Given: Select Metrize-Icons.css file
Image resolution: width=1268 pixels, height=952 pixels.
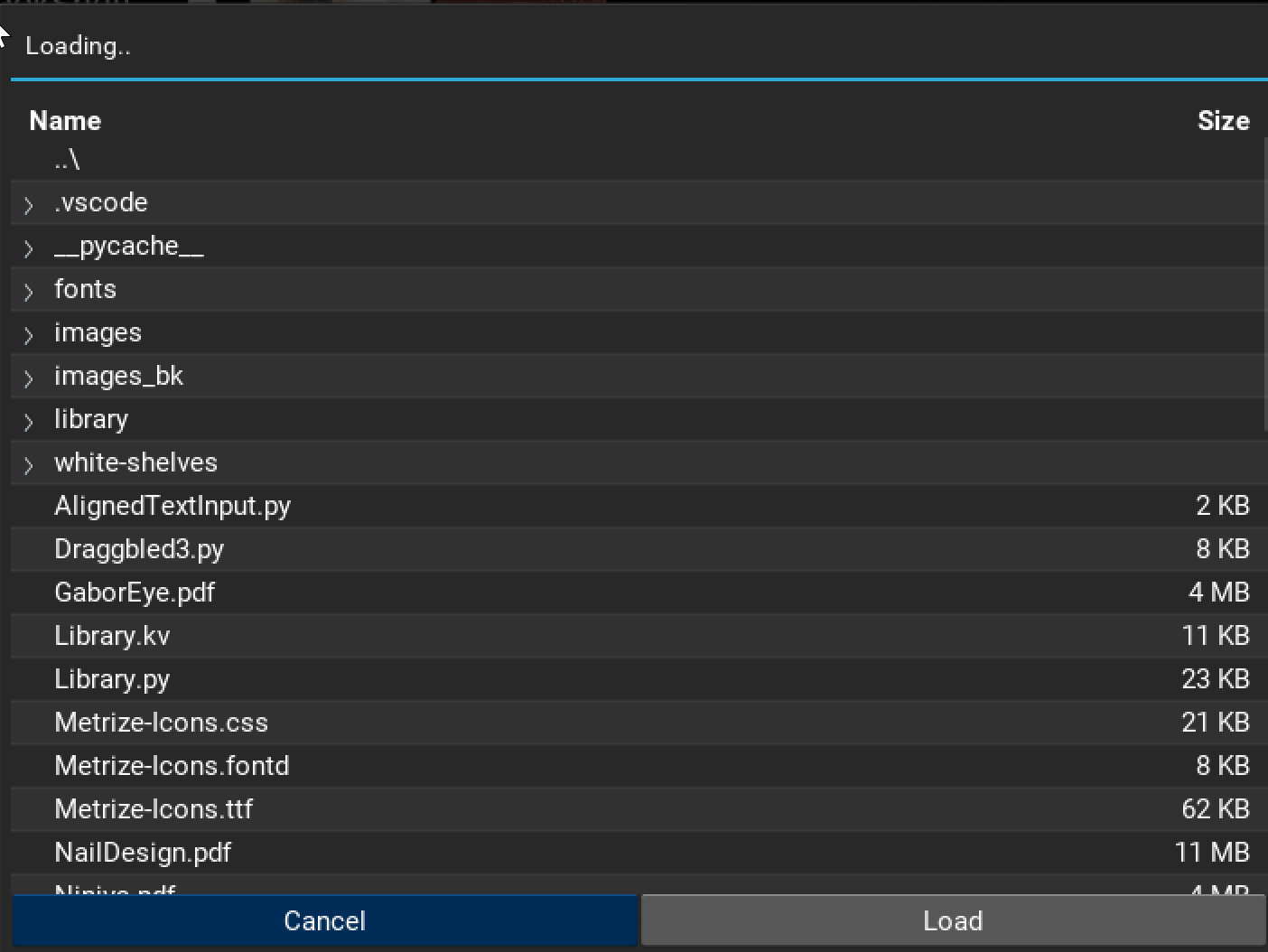Looking at the screenshot, I should click(161, 723).
